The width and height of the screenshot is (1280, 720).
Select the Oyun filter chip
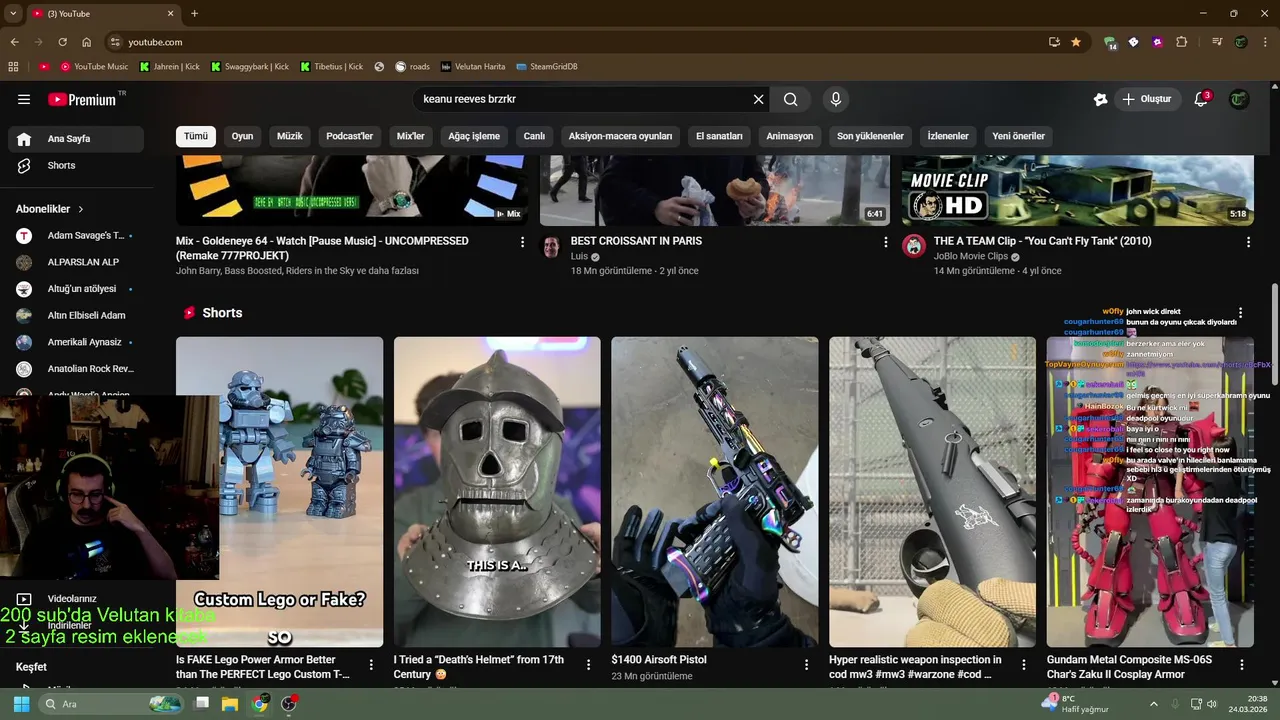coord(243,136)
